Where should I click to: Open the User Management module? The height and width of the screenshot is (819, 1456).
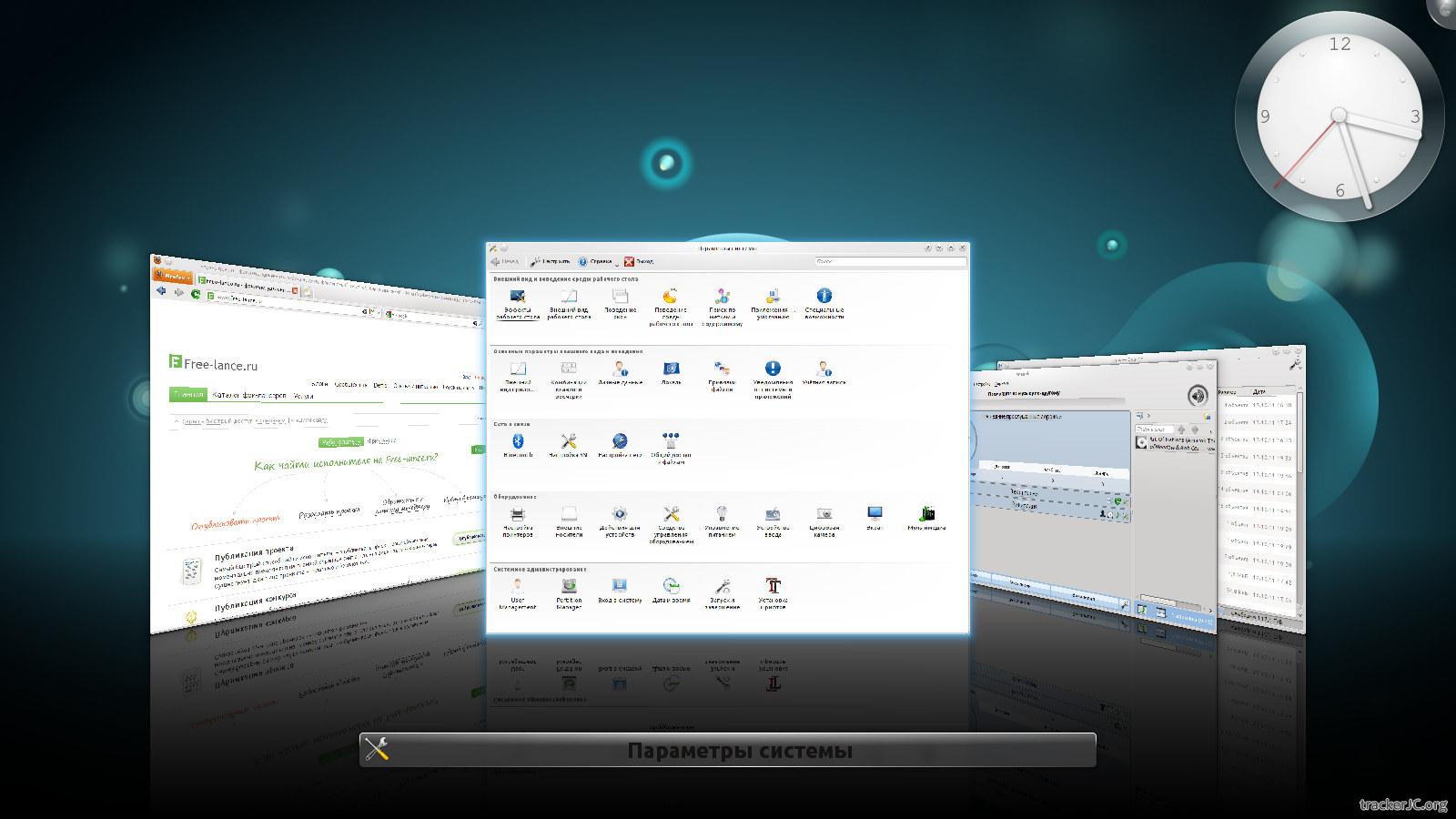pos(518,588)
